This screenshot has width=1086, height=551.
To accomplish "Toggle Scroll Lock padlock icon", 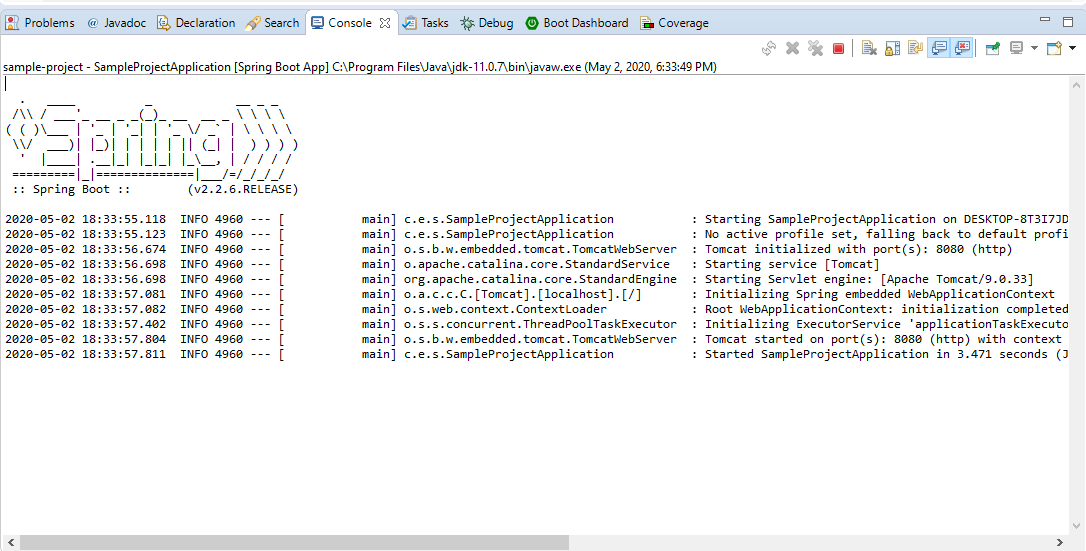I will [x=892, y=48].
